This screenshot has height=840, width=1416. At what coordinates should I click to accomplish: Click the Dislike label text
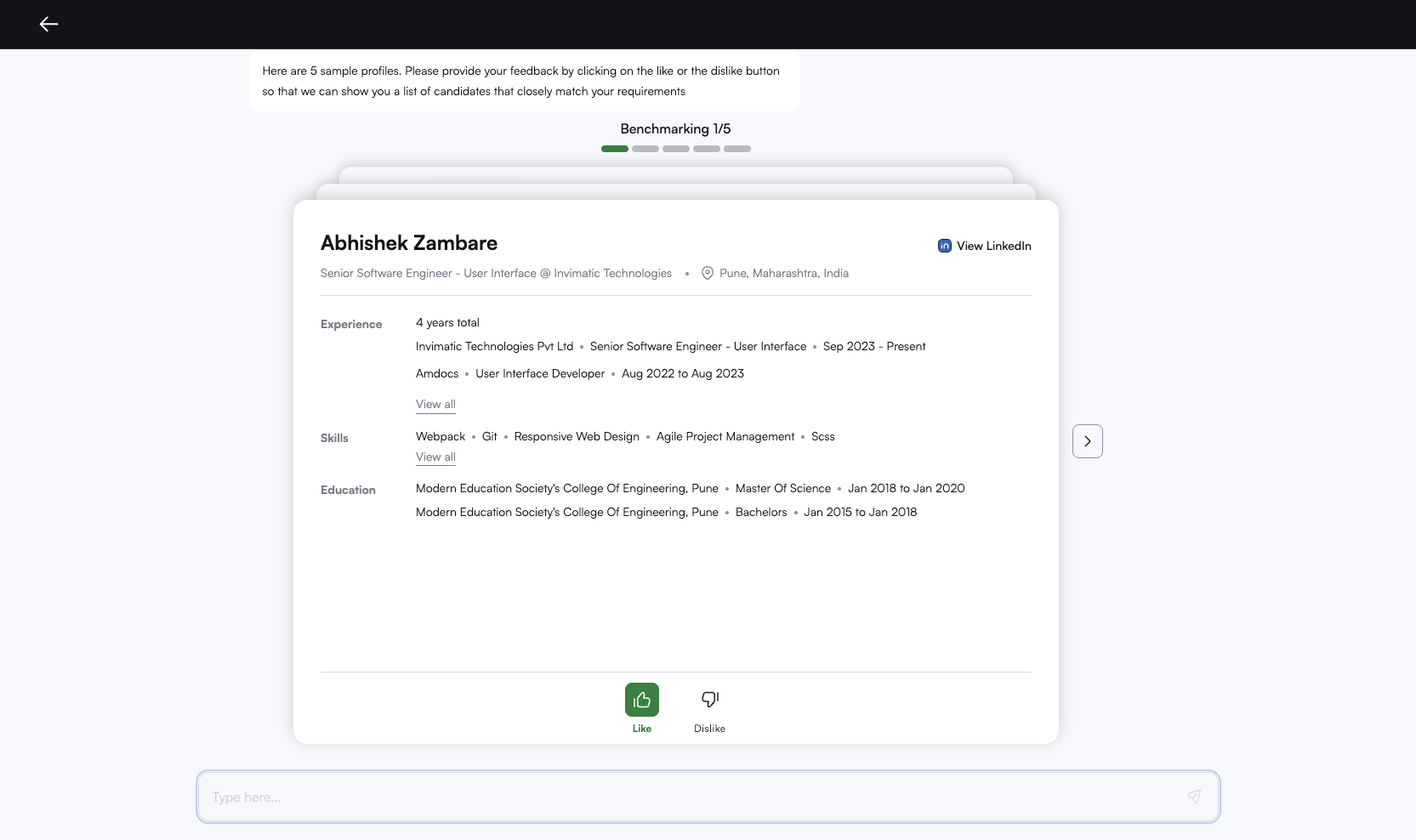pyautogui.click(x=710, y=729)
